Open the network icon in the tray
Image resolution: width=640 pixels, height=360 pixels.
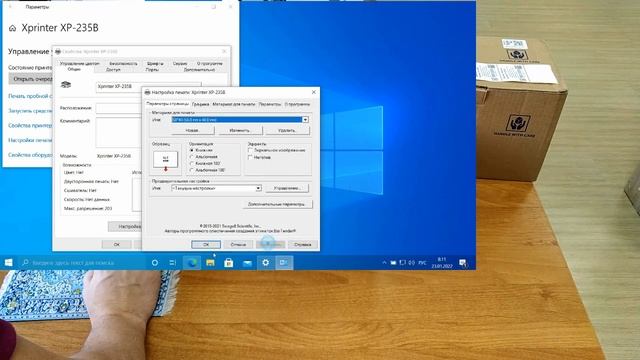[x=402, y=263]
